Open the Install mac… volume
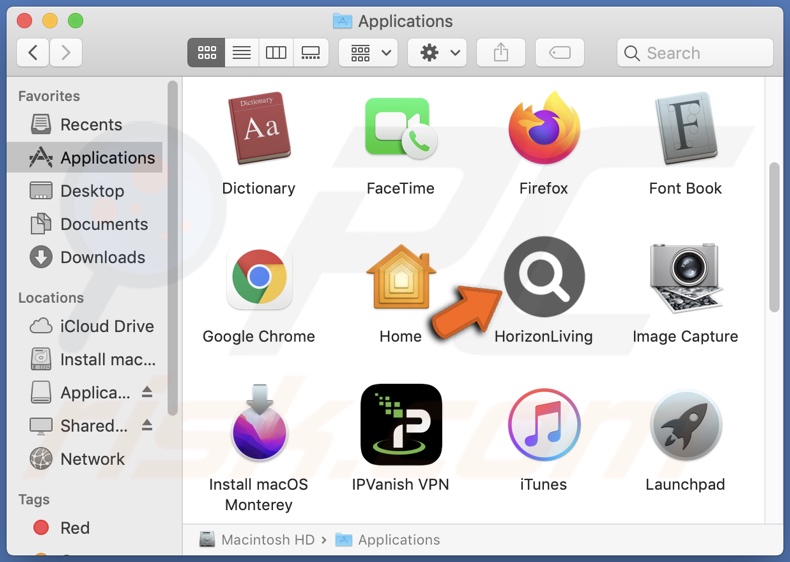The height and width of the screenshot is (562, 790). [85, 359]
